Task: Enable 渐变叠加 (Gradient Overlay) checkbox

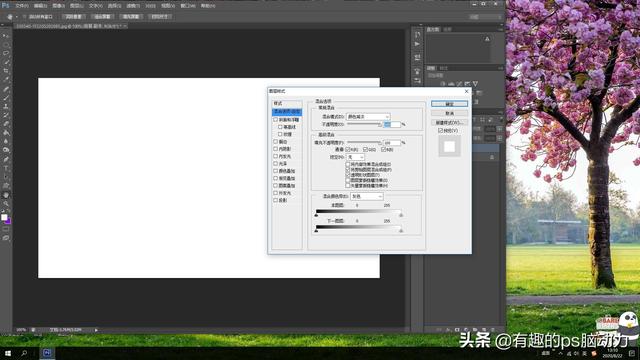Action: tap(276, 178)
